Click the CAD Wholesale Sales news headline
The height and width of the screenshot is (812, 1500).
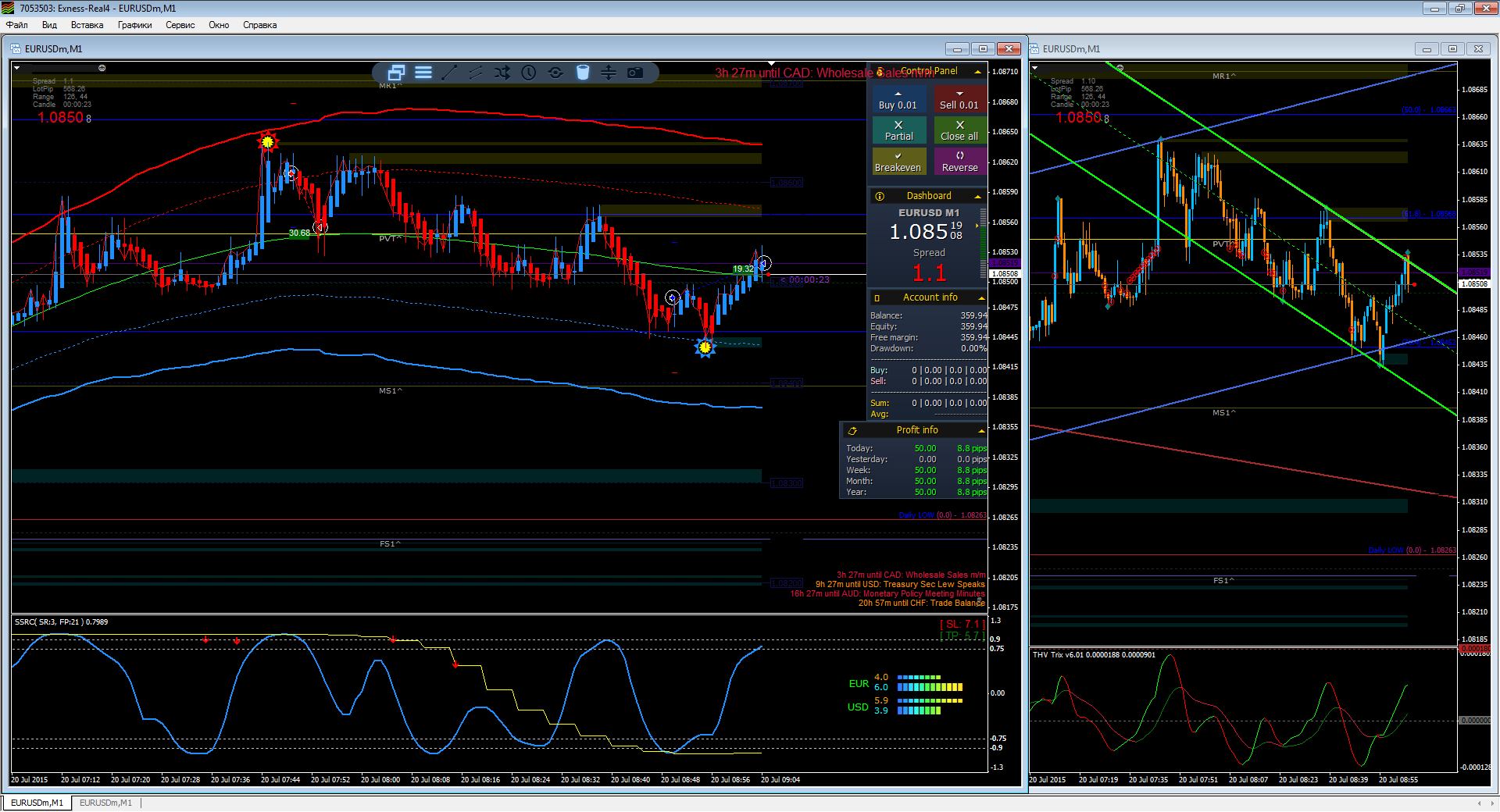826,73
